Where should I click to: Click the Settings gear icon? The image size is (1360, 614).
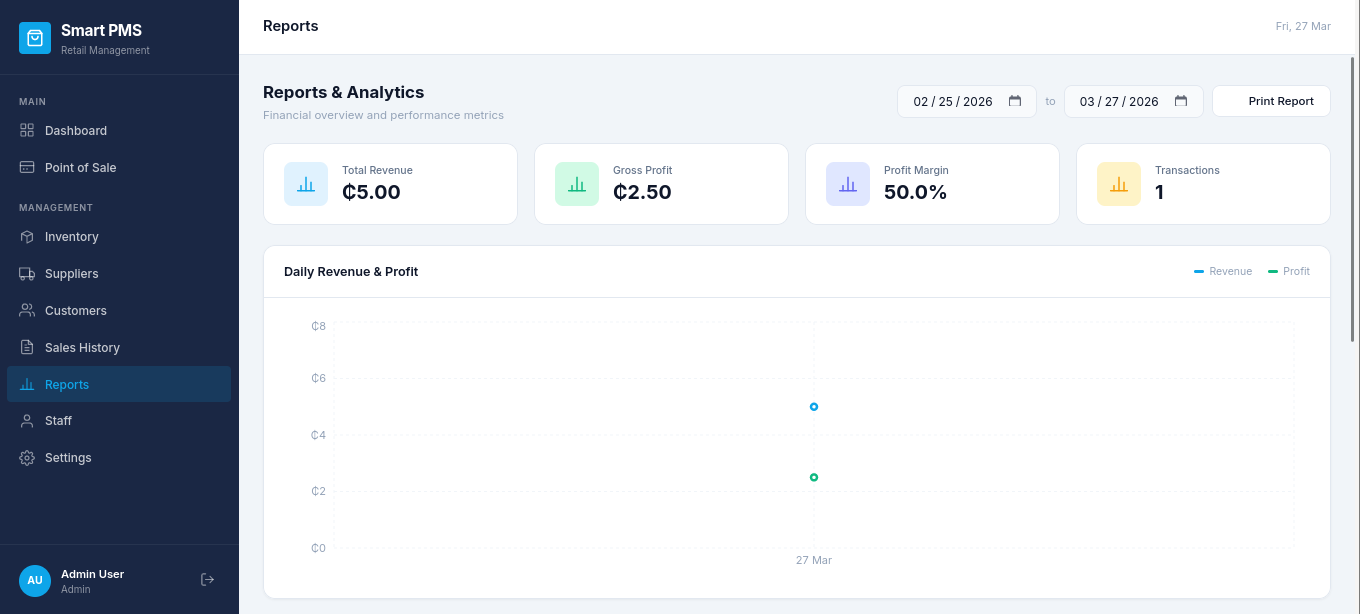tap(27, 457)
